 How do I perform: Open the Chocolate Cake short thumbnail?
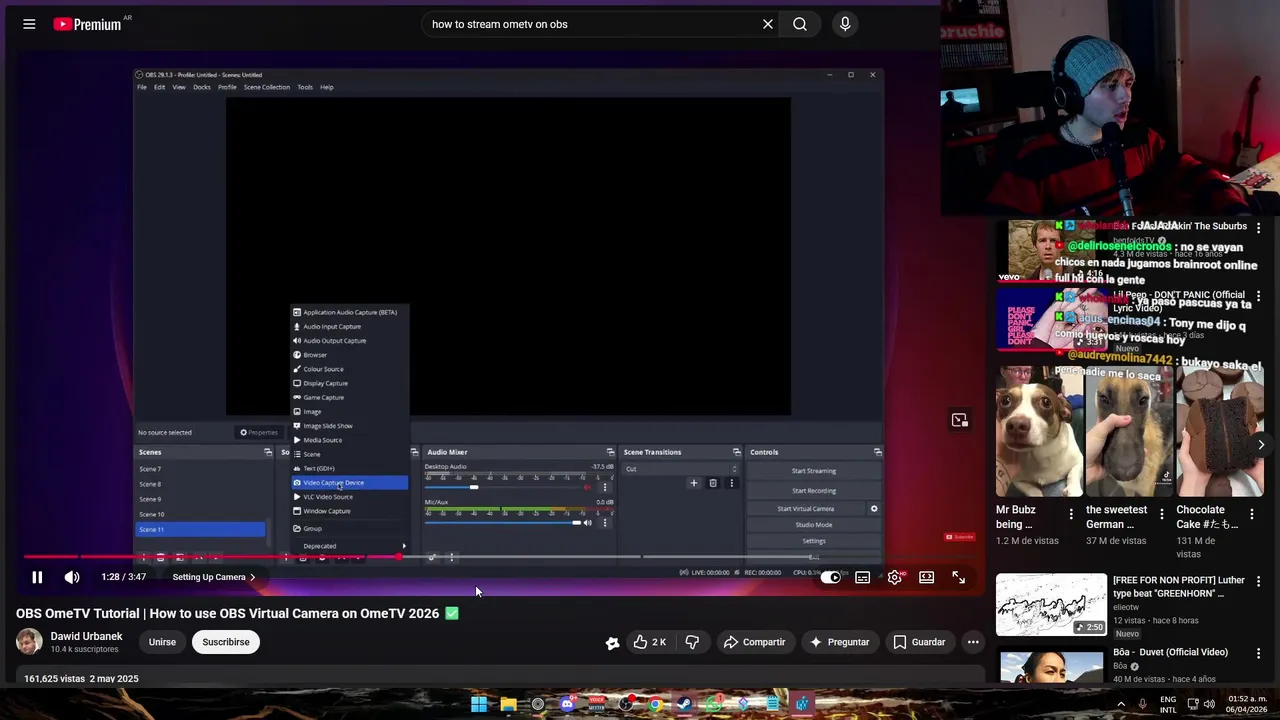tap(1219, 431)
